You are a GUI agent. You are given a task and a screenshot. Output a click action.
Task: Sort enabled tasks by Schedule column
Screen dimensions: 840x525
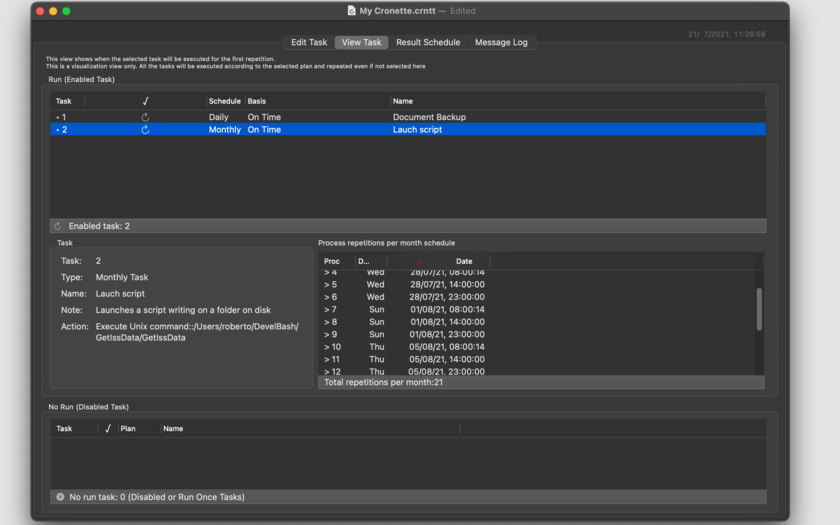[224, 101]
